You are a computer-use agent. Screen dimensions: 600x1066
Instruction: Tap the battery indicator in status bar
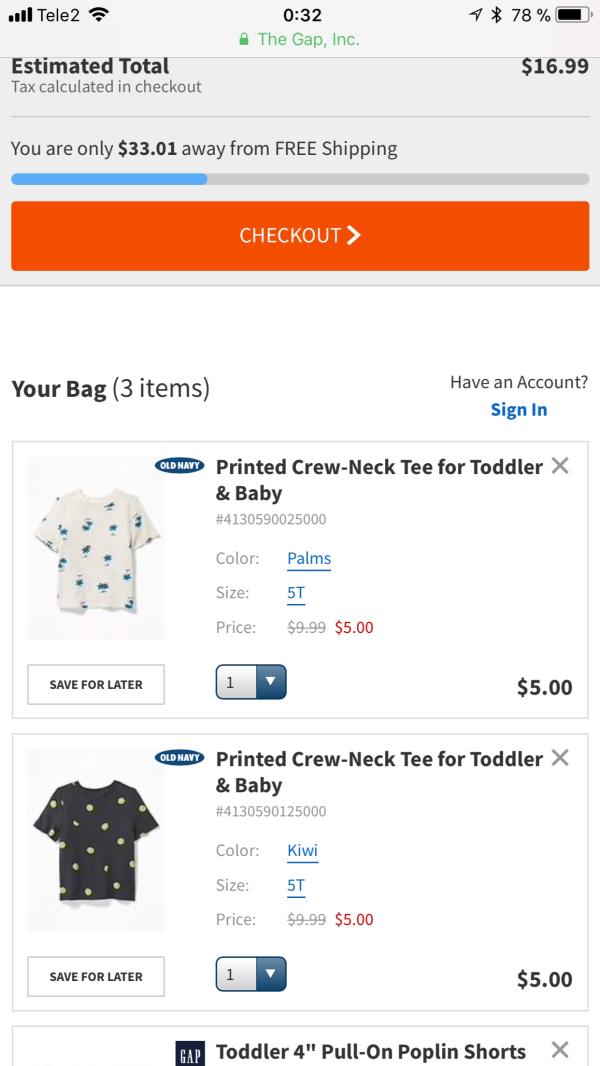tap(573, 14)
